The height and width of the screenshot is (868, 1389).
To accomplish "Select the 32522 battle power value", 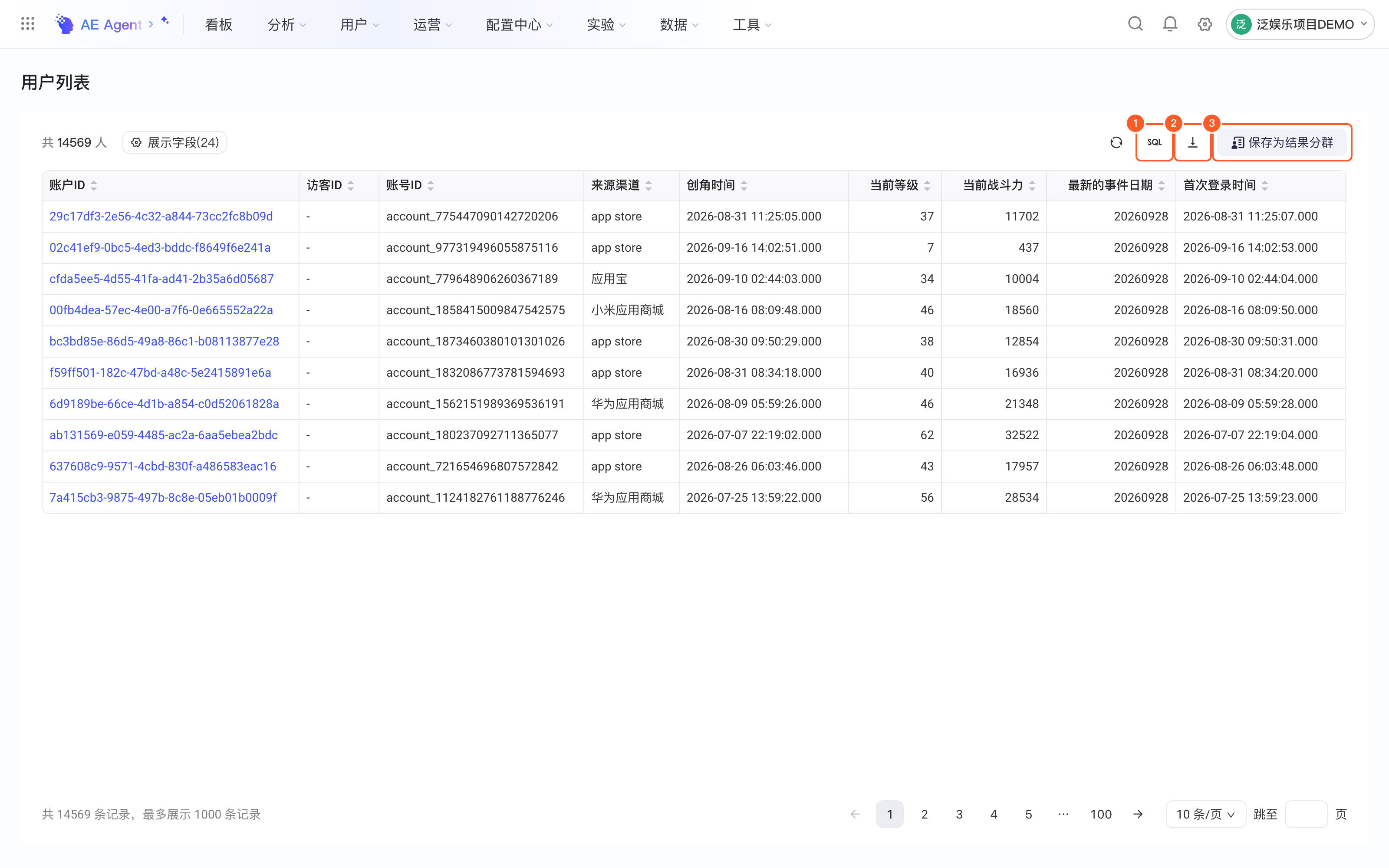I will click(x=1022, y=435).
